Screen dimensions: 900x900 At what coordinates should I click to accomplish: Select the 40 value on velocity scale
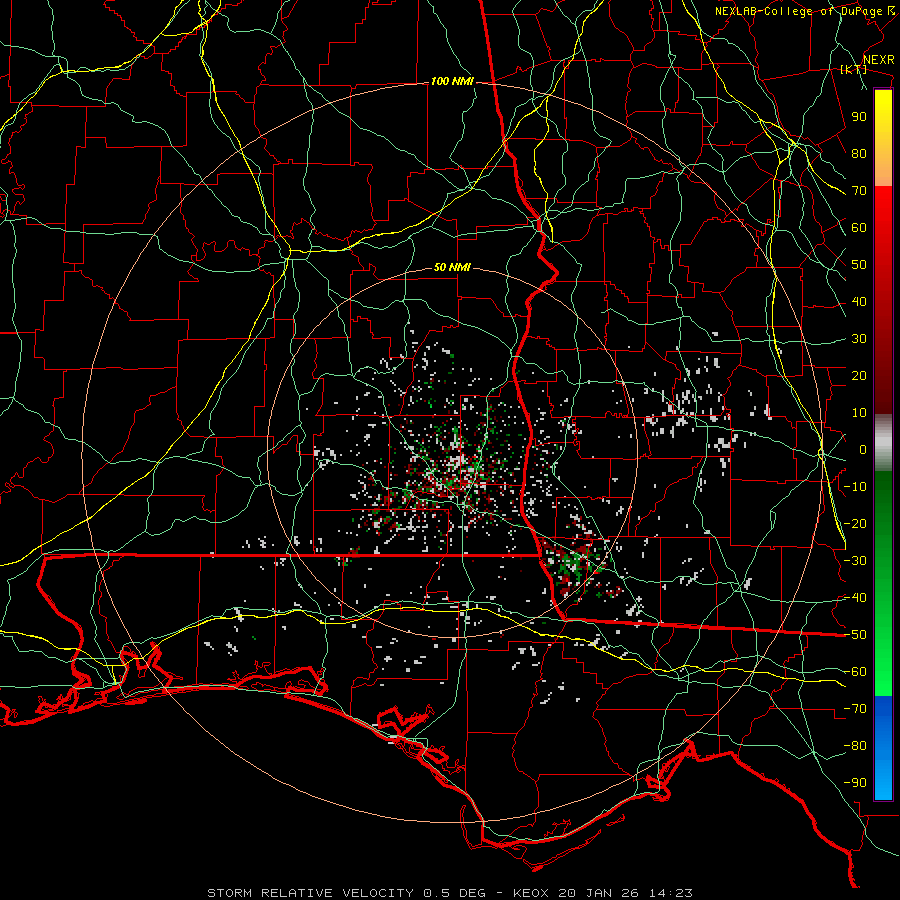(x=859, y=301)
